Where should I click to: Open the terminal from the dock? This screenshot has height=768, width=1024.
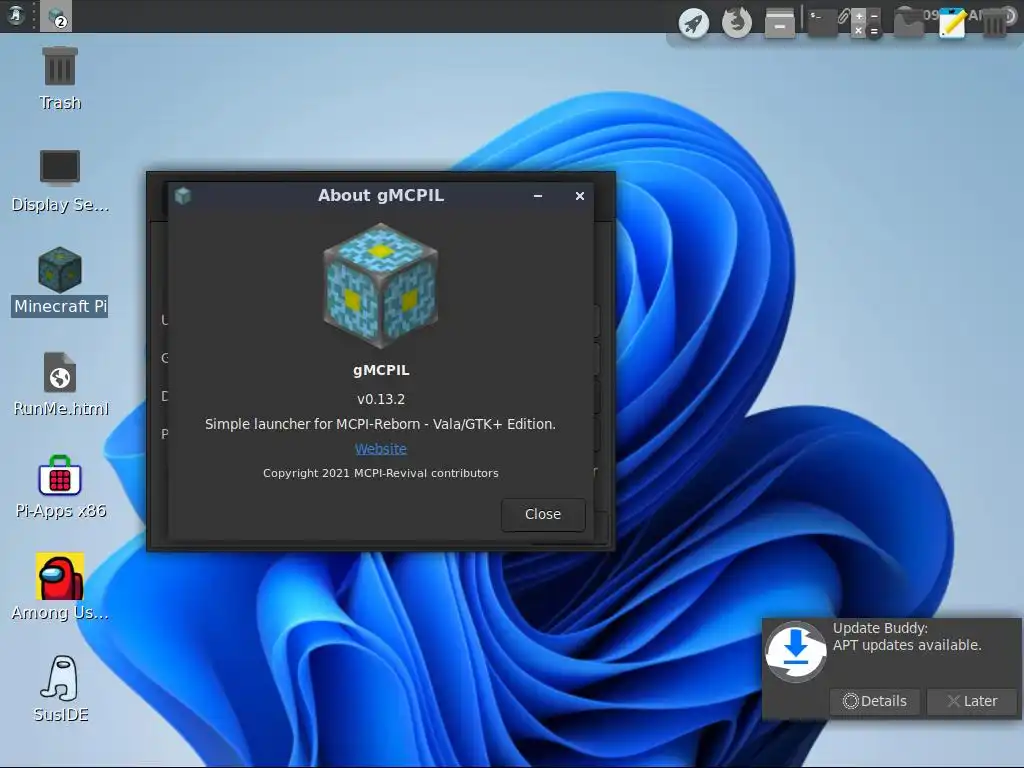coord(822,22)
